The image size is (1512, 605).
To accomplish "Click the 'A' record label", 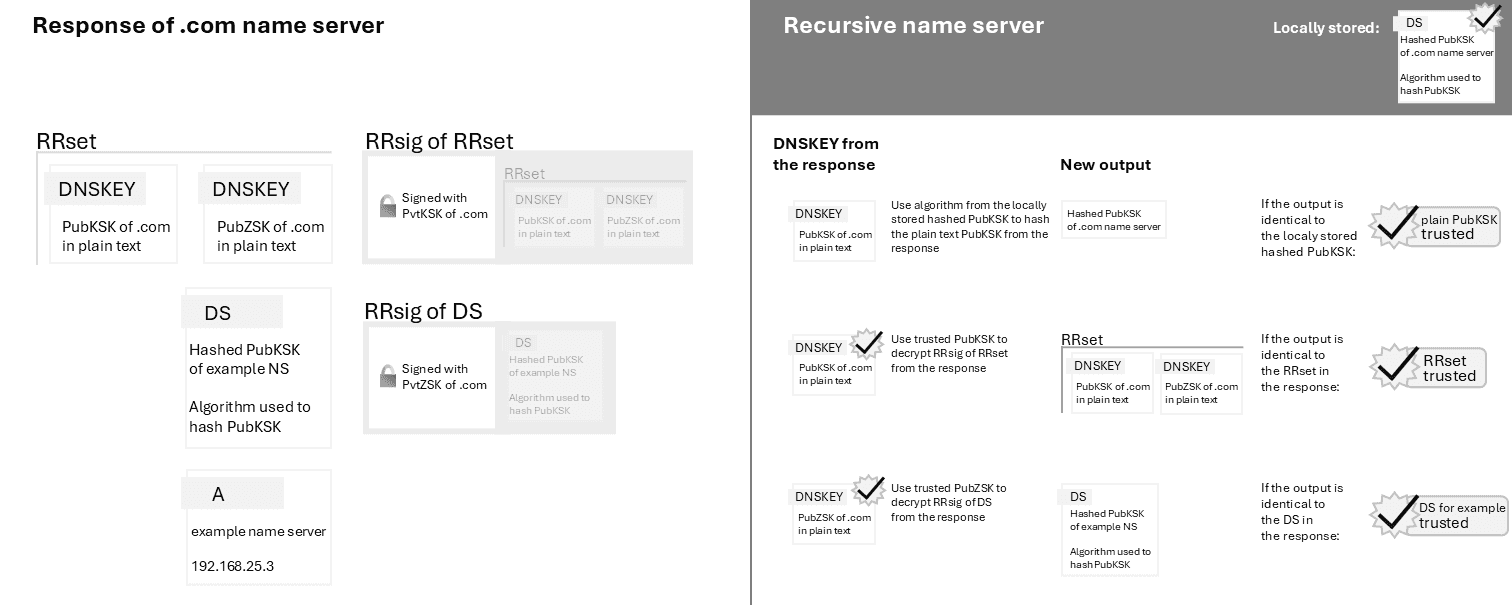I will 232,494.
